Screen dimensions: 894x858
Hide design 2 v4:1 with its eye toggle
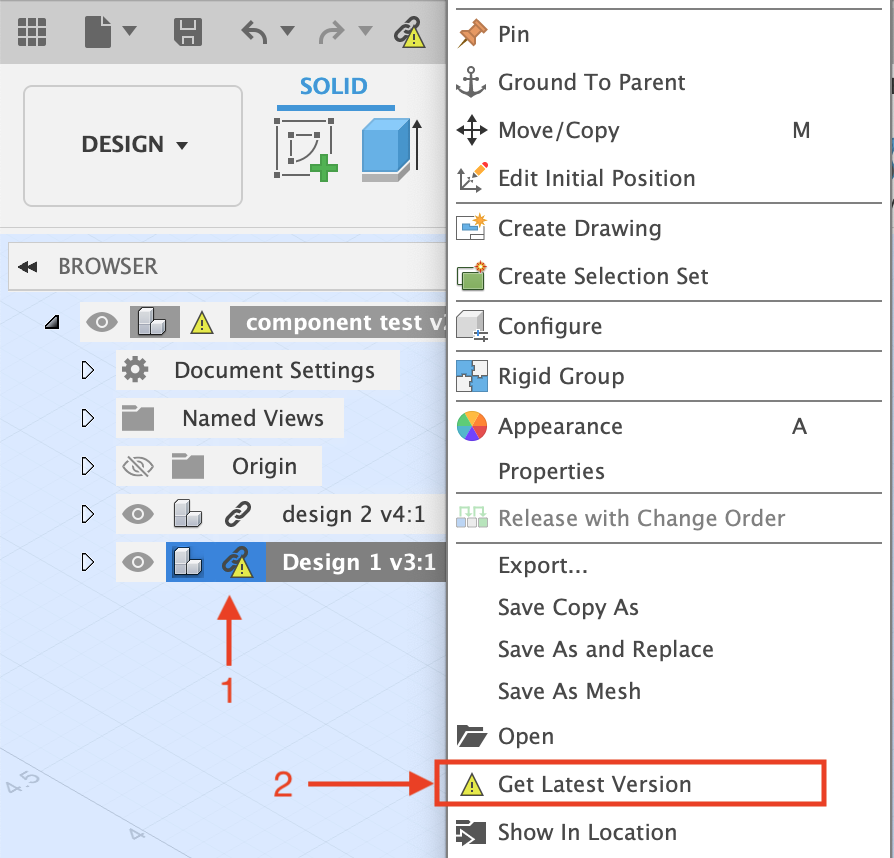139,513
